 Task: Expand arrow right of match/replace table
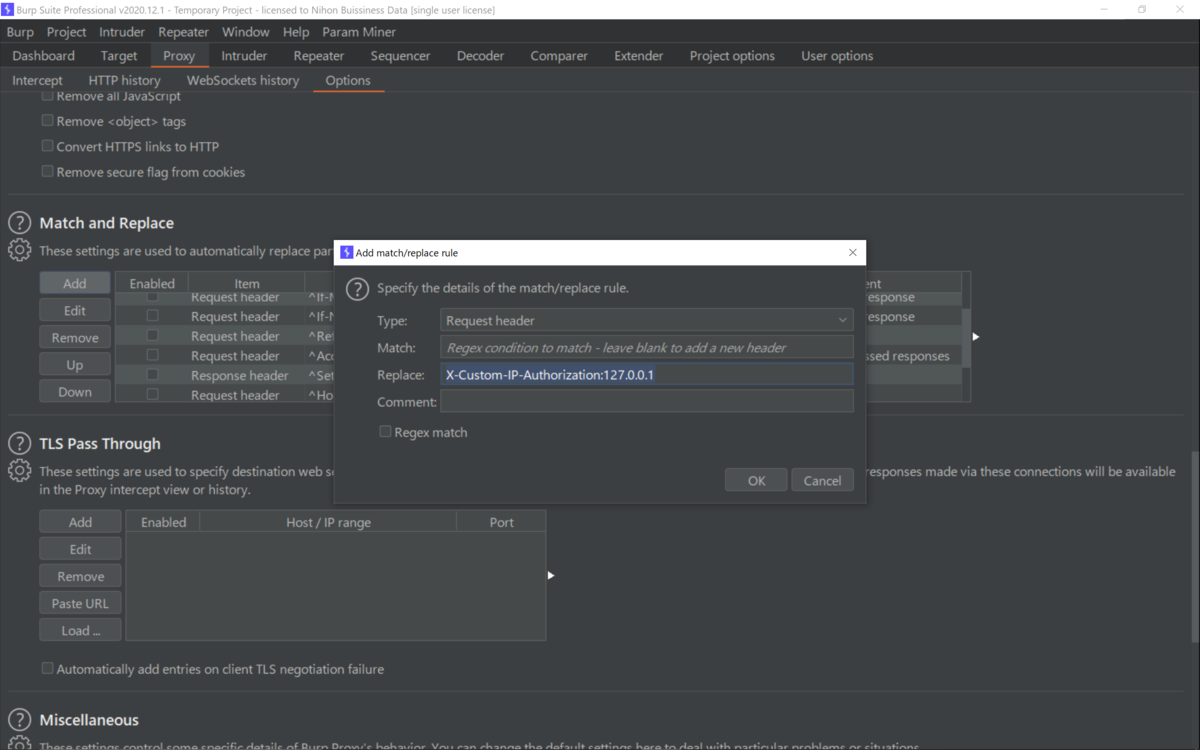click(x=976, y=337)
